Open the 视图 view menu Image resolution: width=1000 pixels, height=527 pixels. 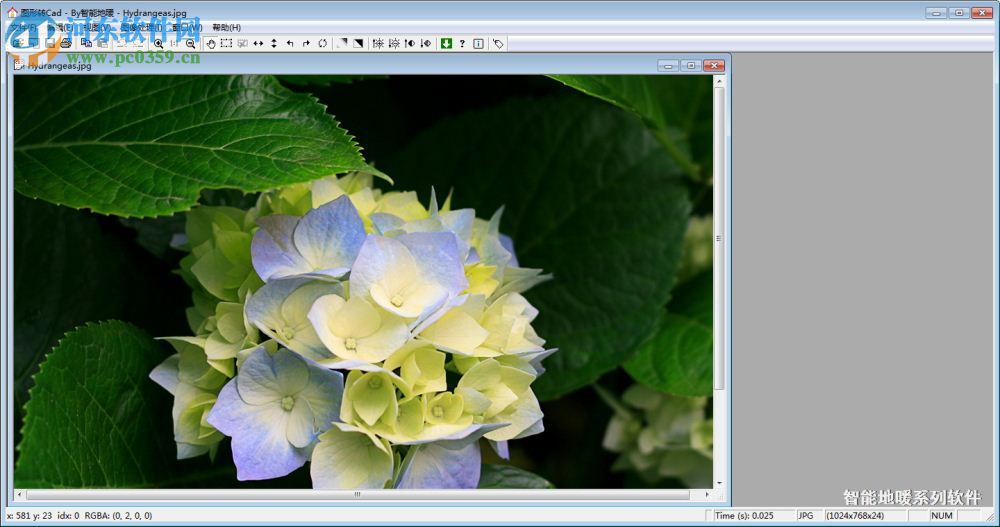96,27
